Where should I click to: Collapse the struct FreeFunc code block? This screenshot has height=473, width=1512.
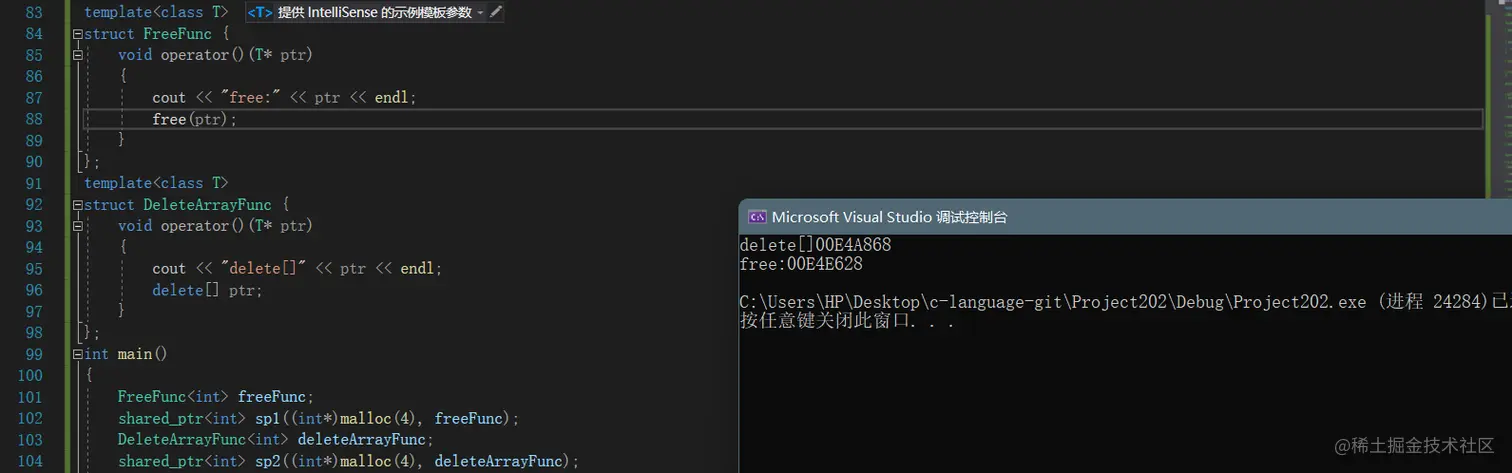click(x=77, y=34)
